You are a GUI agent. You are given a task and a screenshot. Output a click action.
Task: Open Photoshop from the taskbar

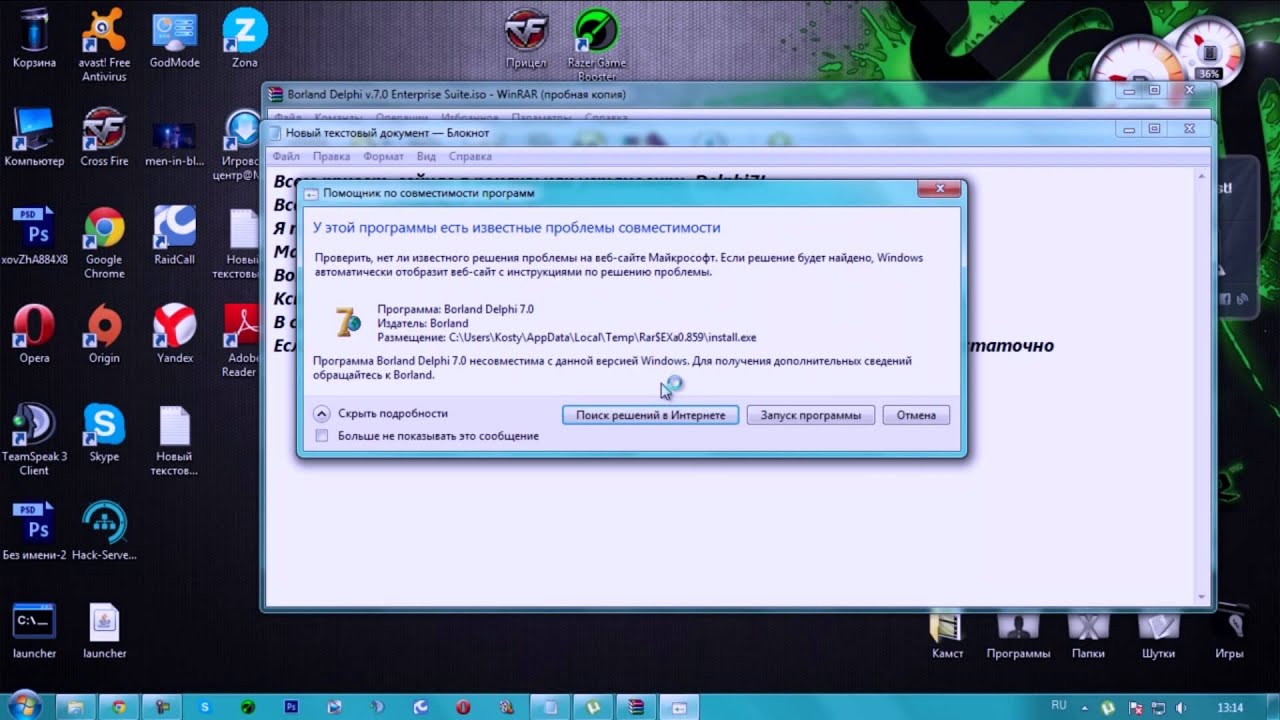291,707
